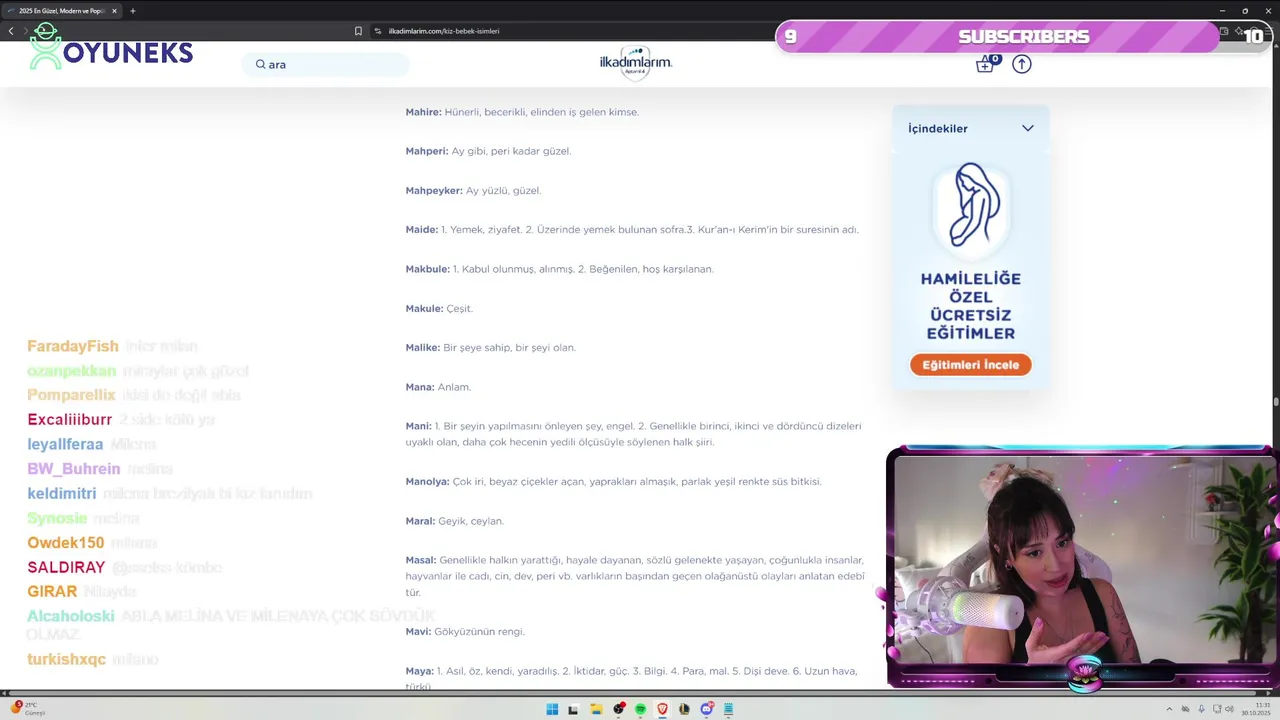Screen dimensions: 1280x720
Task: Open Windows Start menu
Action: pos(552,709)
